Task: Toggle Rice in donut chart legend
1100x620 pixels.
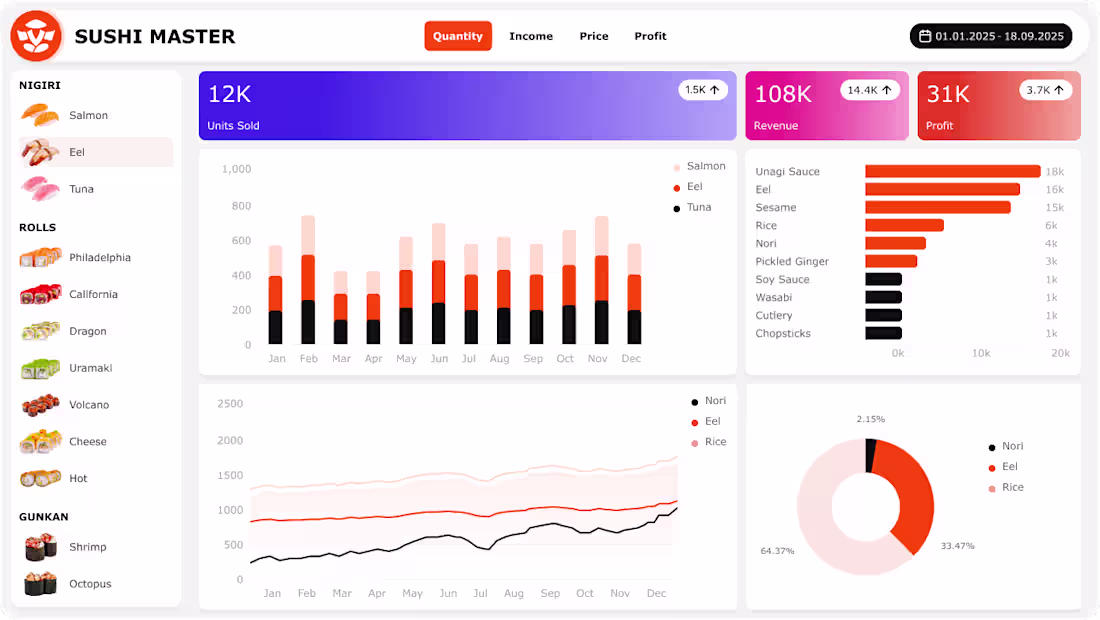Action: (x=1006, y=487)
